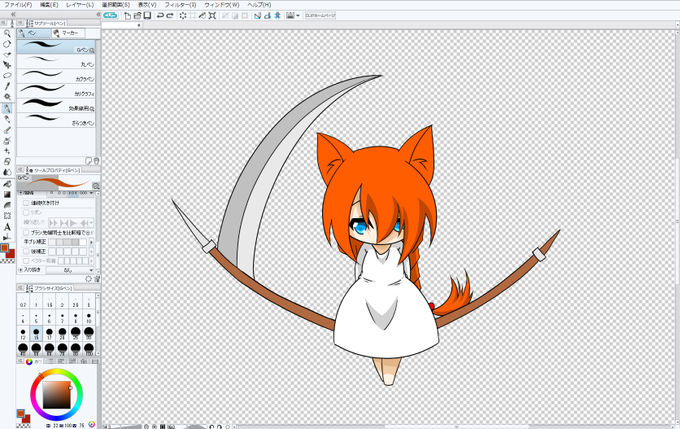Click the Scale/Transform toolbar icon
680x429 pixels.
tap(212, 16)
